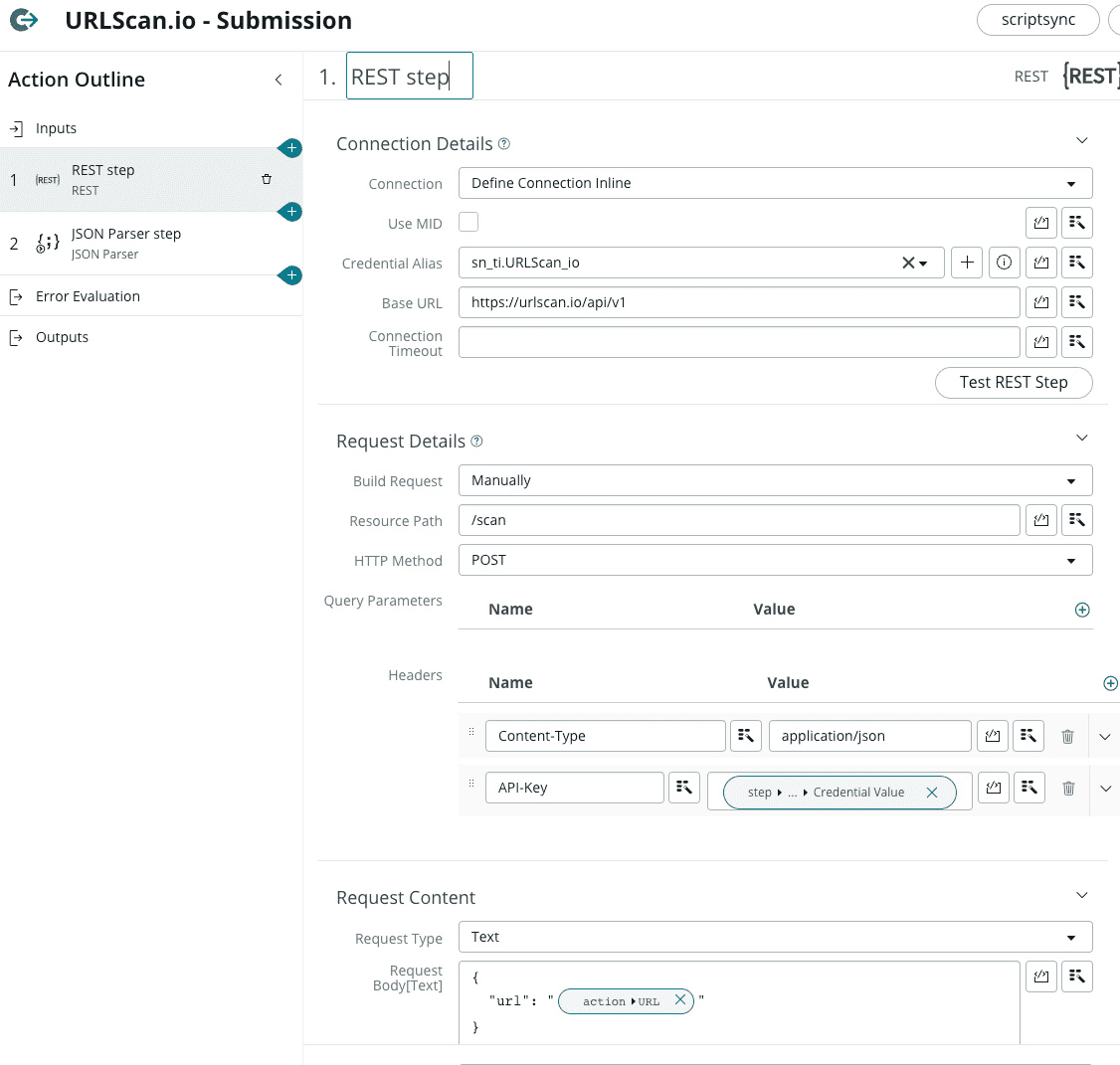Toggle scripting for the Base URL field

(x=1041, y=302)
